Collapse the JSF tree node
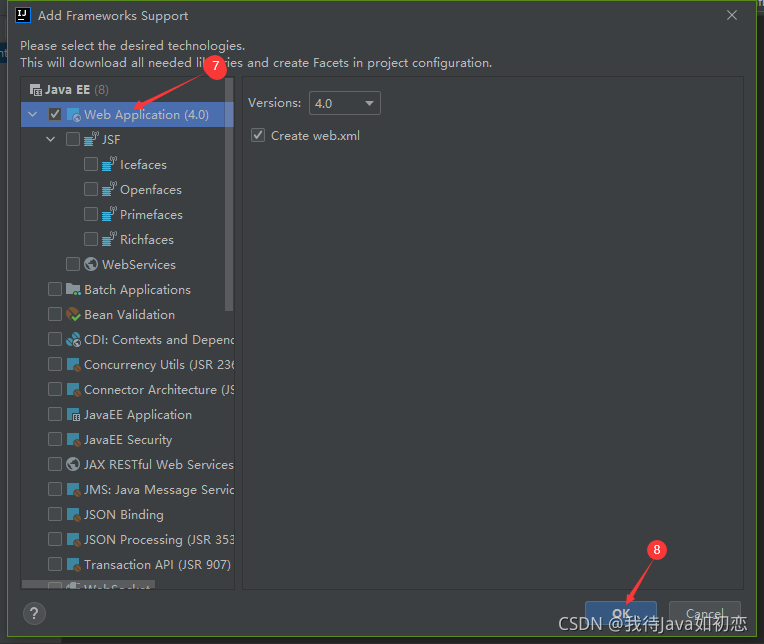764x644 pixels. tap(51, 139)
